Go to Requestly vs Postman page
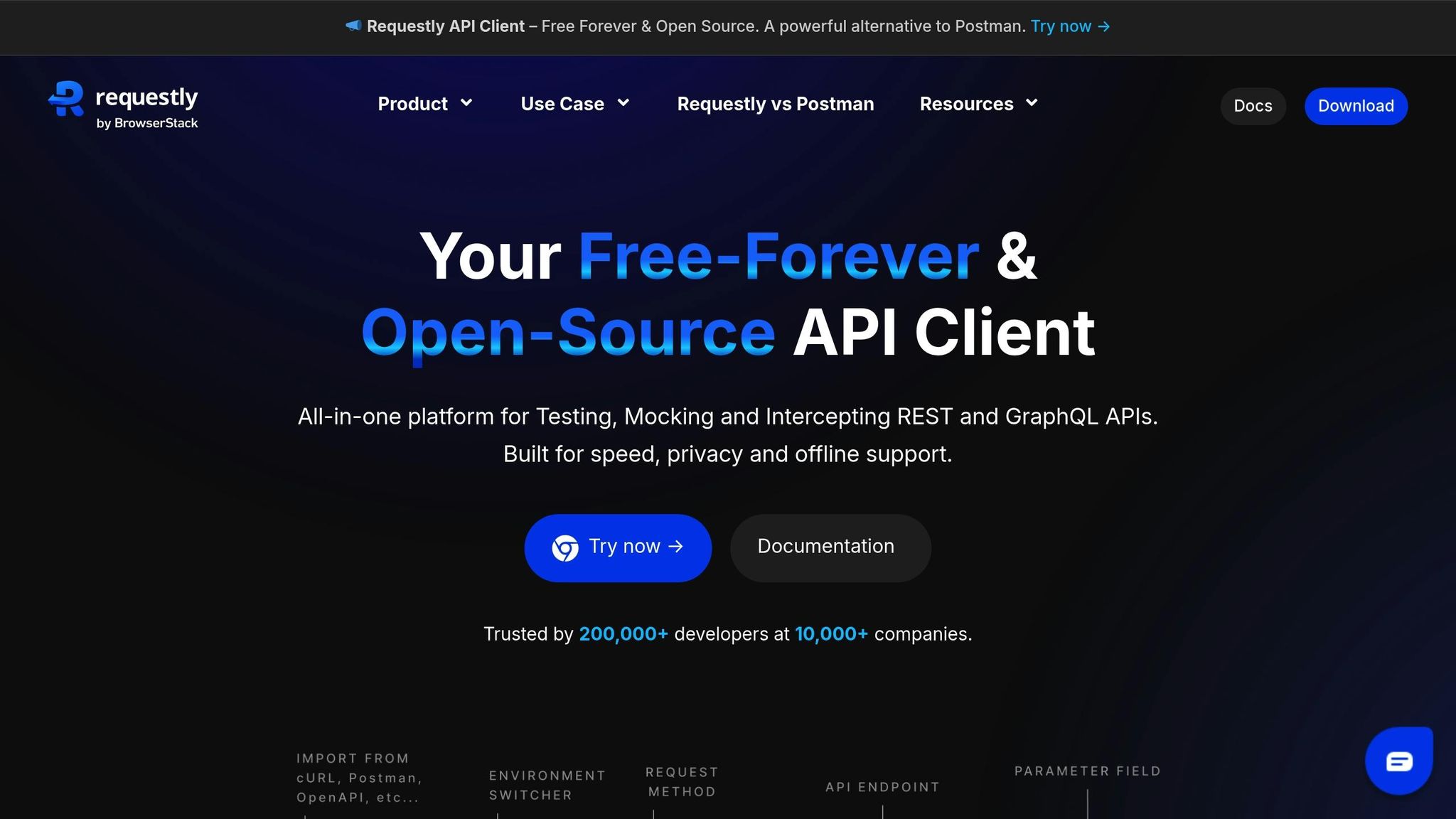The image size is (1456, 819). pos(776,104)
